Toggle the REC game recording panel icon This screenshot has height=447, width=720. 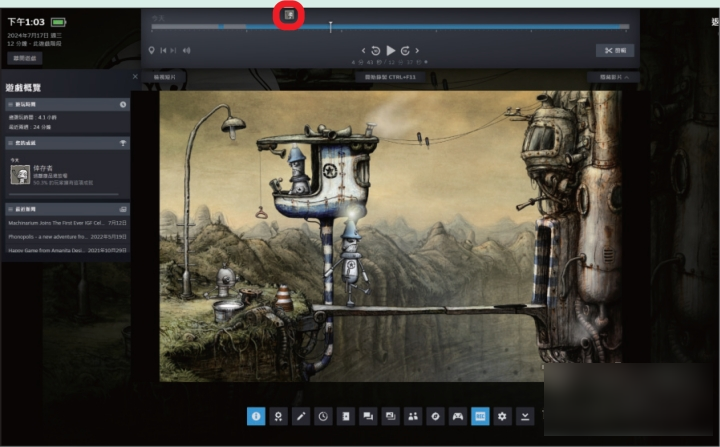[x=480, y=416]
